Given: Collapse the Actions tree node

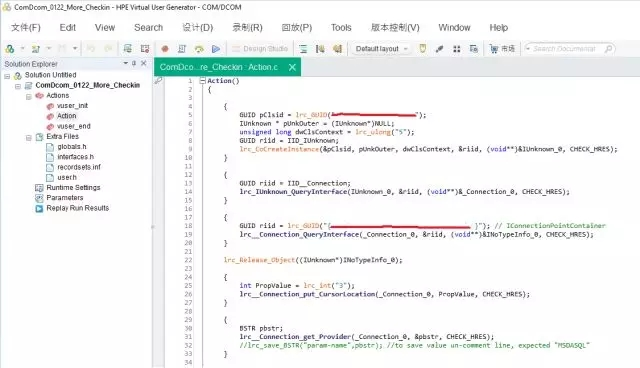Looking at the screenshot, I should coord(29,96).
